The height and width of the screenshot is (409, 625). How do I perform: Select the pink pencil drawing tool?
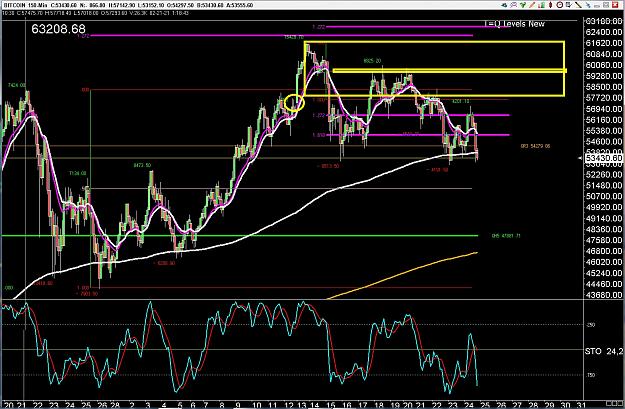532,5
